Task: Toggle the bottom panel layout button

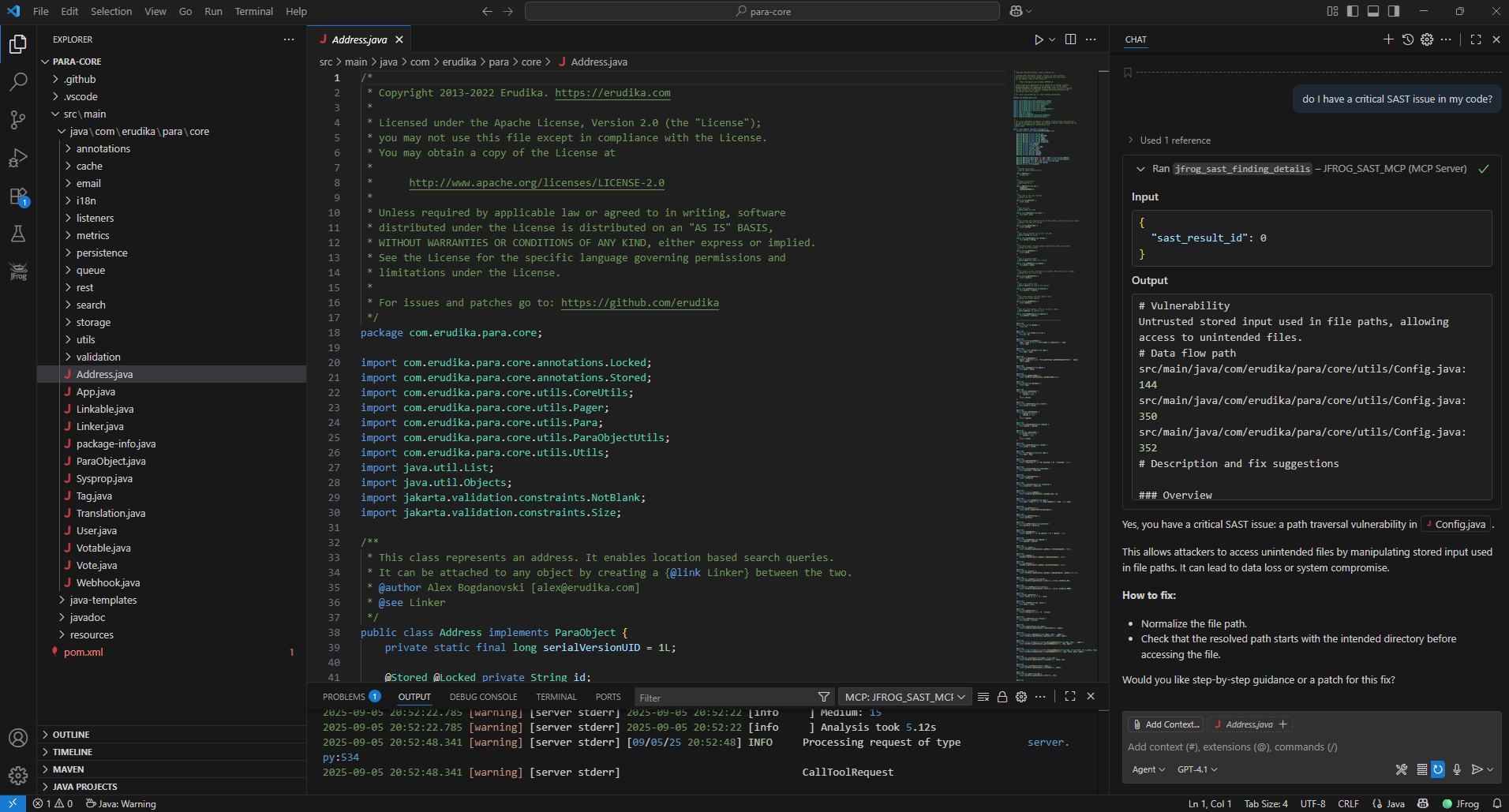Action: (x=1373, y=11)
